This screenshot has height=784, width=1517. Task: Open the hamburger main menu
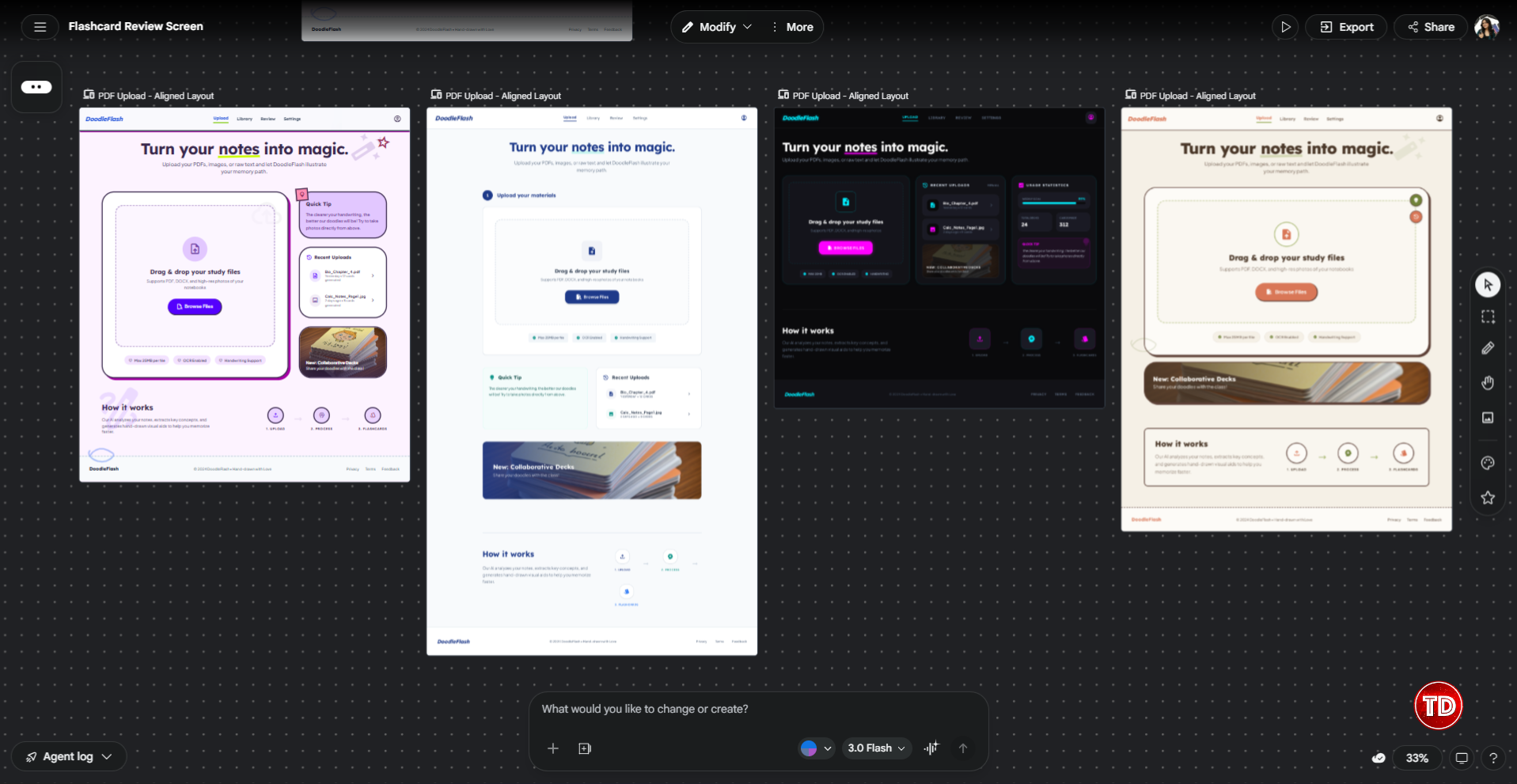click(40, 27)
